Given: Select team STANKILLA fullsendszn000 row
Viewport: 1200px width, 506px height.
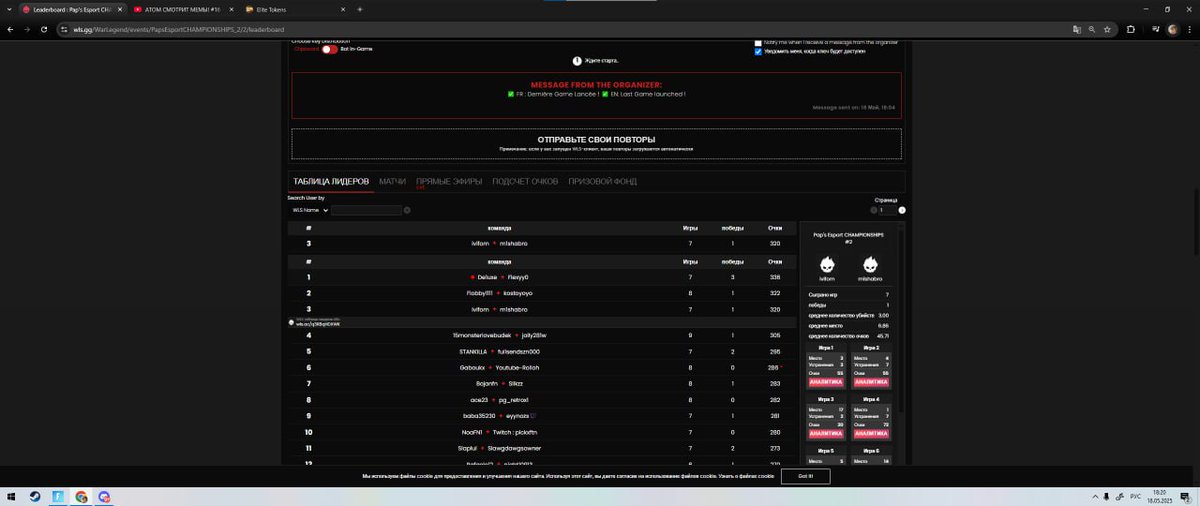Looking at the screenshot, I should [543, 351].
